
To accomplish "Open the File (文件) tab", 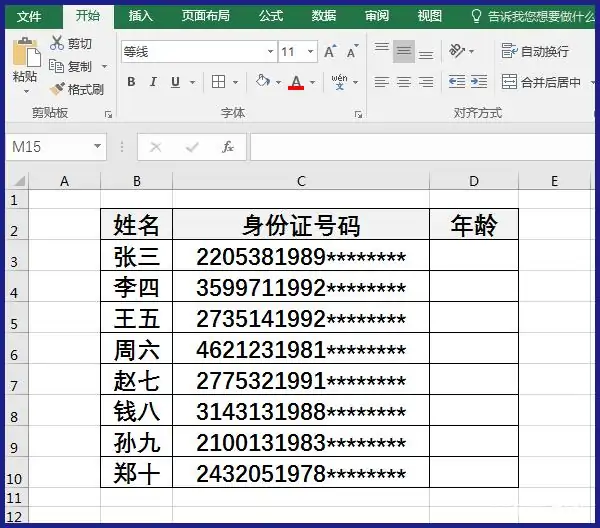I will [29, 16].
